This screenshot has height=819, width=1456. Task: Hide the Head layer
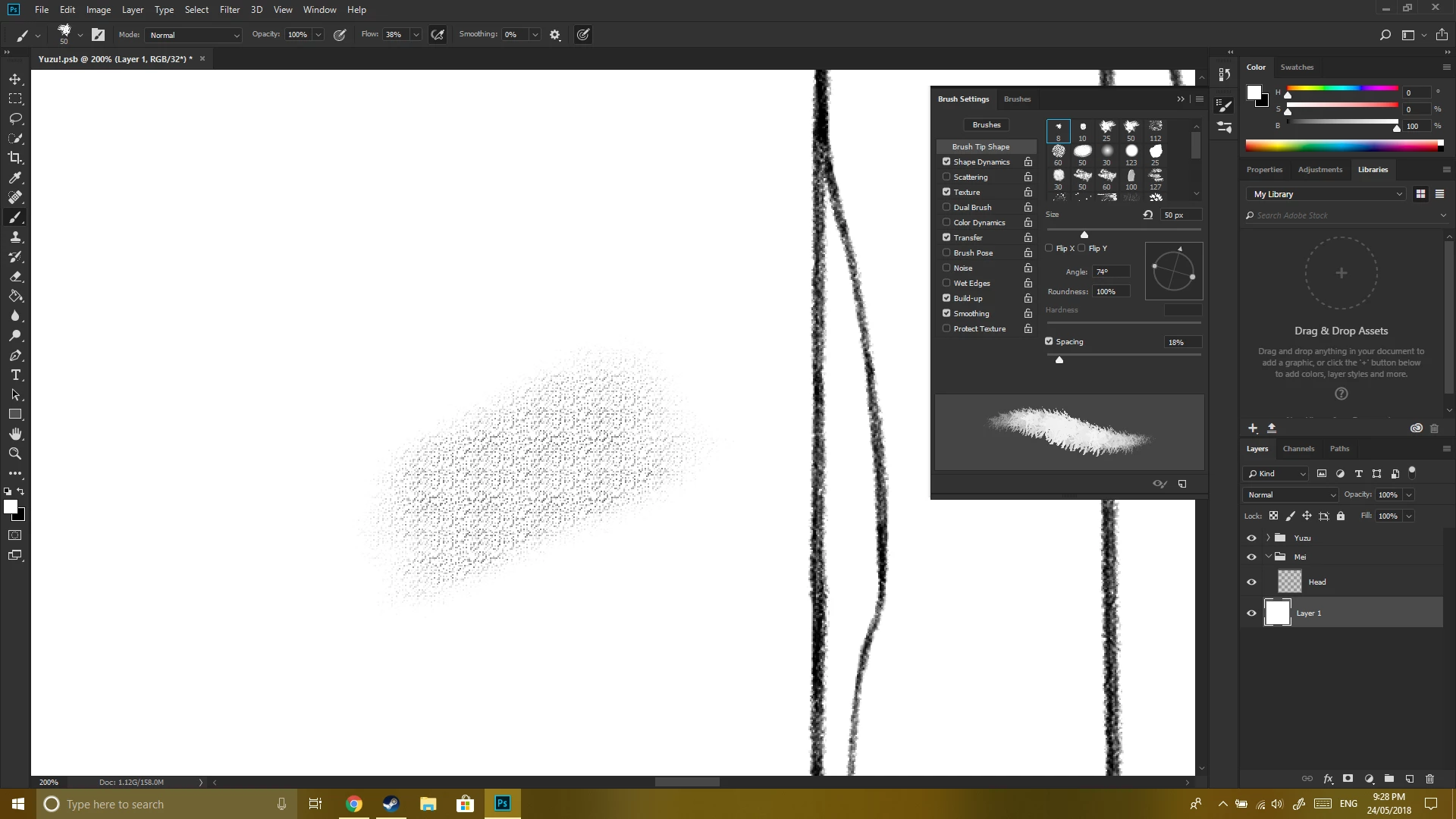[1251, 582]
